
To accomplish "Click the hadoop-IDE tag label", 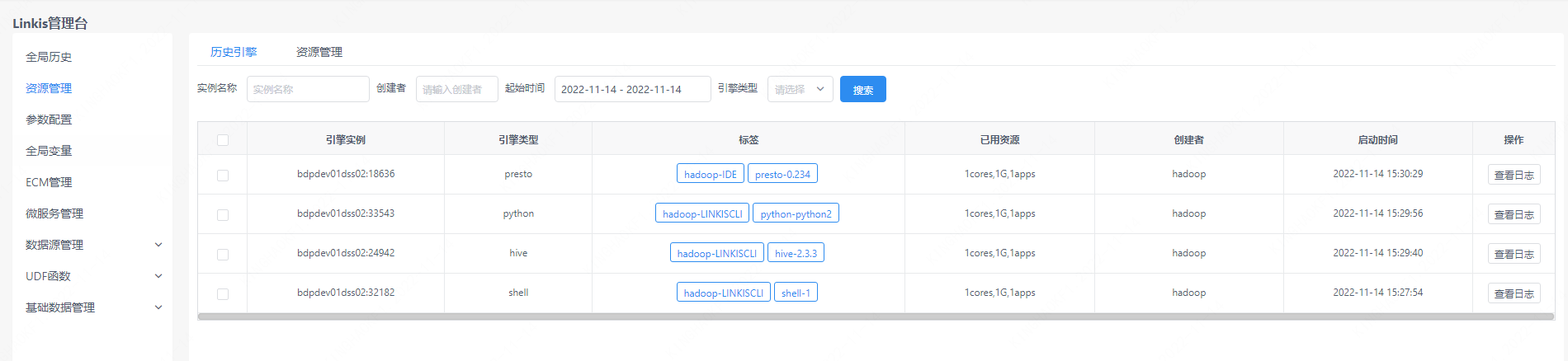I will (x=710, y=174).
